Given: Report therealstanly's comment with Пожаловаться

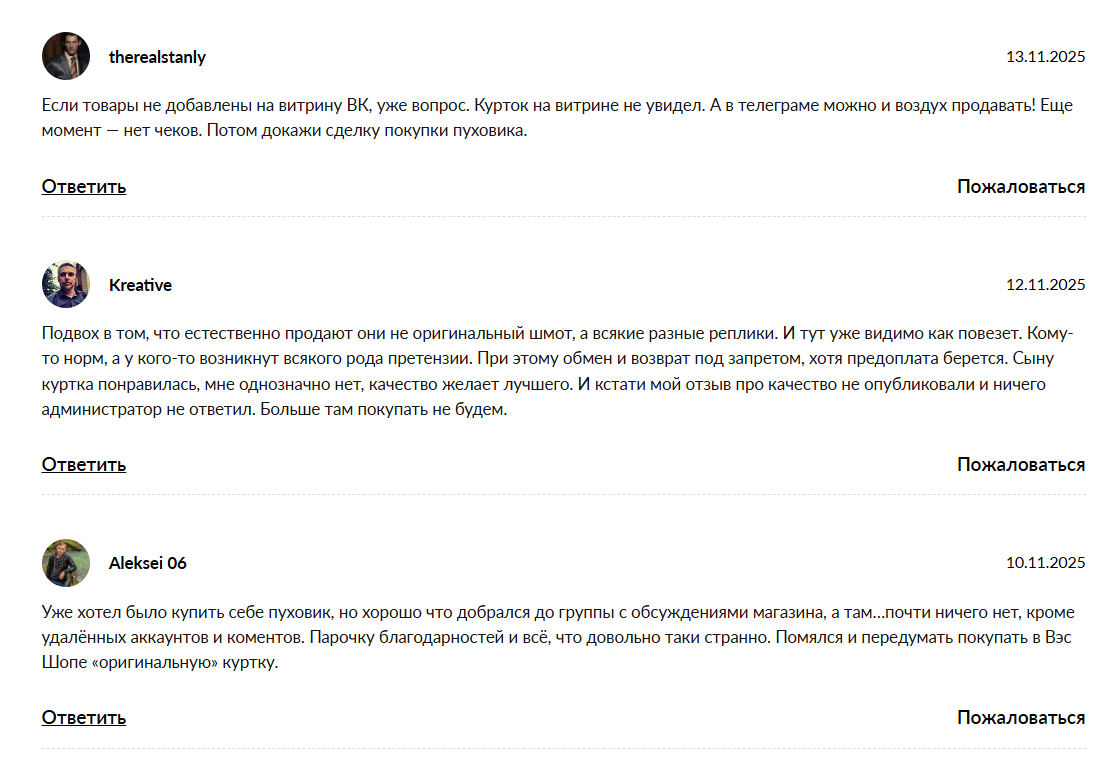Looking at the screenshot, I should pyautogui.click(x=1020, y=186).
